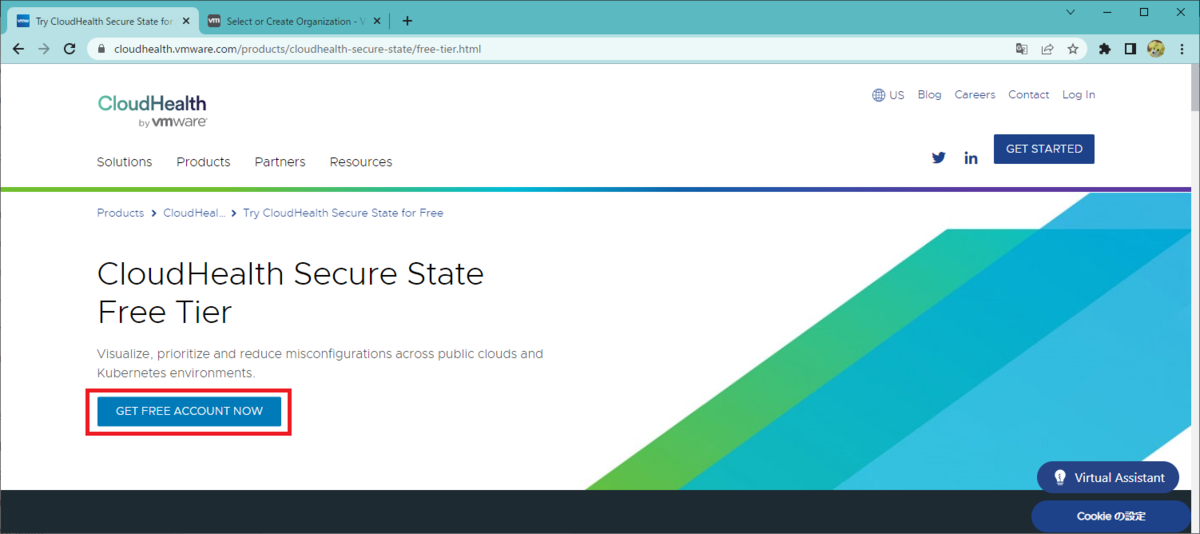Open the Blog link
This screenshot has height=534, width=1200.
pyautogui.click(x=930, y=95)
